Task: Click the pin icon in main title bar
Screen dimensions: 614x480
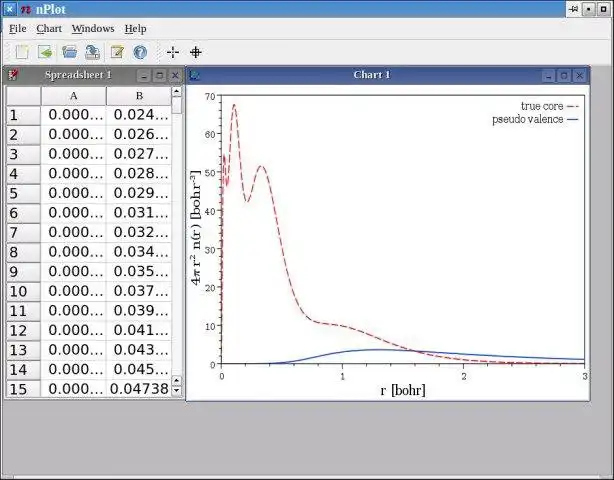Action: [574, 9]
